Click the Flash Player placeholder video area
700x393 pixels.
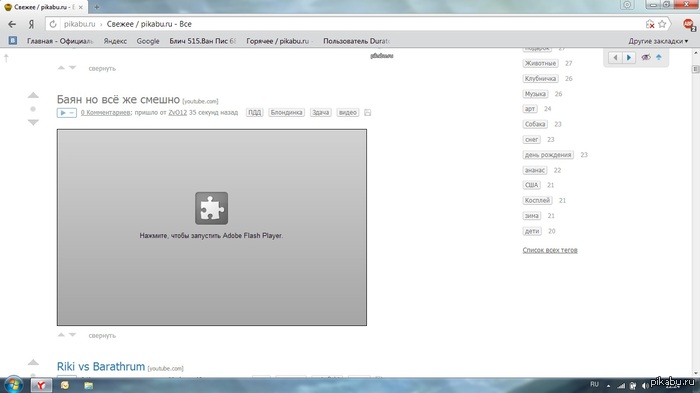click(212, 227)
